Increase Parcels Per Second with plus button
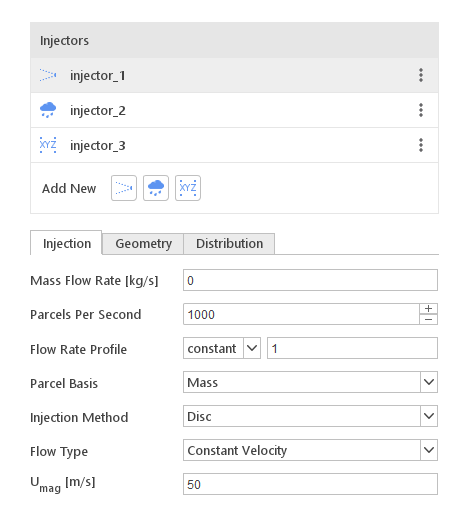The width and height of the screenshot is (469, 515). pyautogui.click(x=428, y=309)
